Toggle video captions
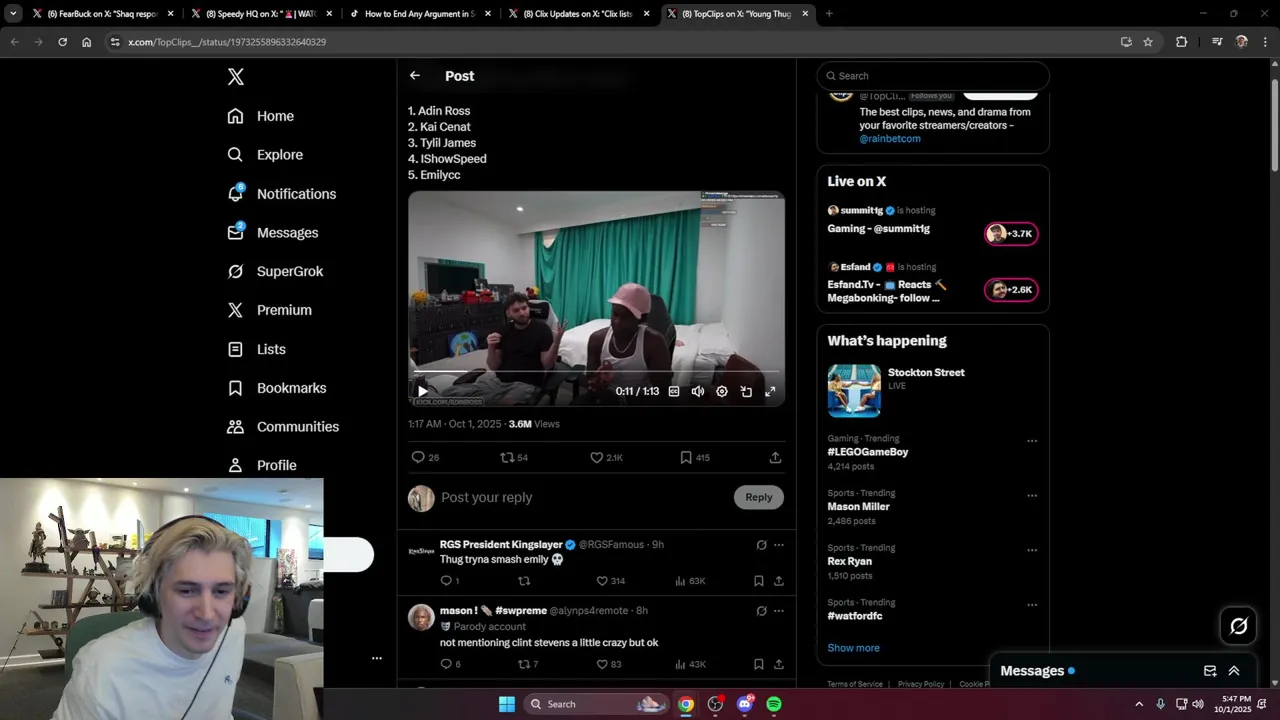This screenshot has height=720, width=1280. (x=674, y=392)
